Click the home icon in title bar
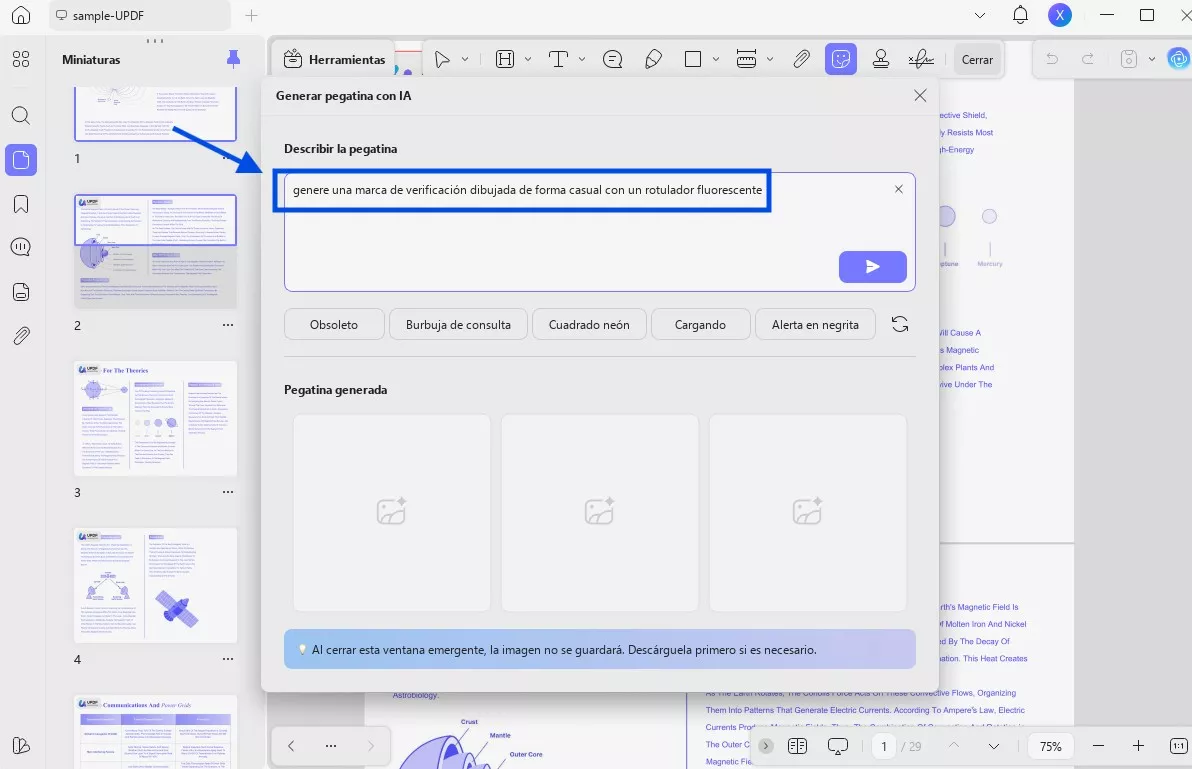1192x769 pixels. 21,15
